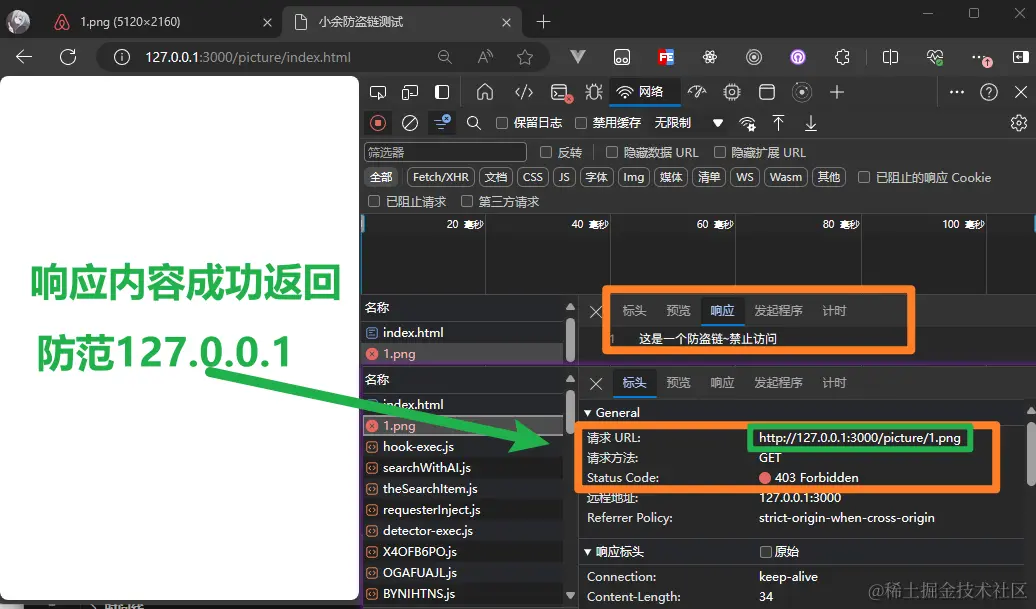This screenshot has height=609, width=1036.
Task: Open the DevTools Welcome home icon
Action: pos(485,92)
